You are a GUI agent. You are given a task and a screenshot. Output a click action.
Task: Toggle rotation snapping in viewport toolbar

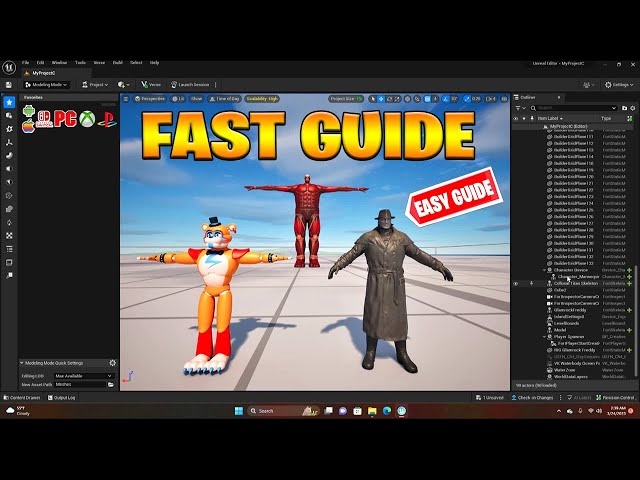pos(445,99)
